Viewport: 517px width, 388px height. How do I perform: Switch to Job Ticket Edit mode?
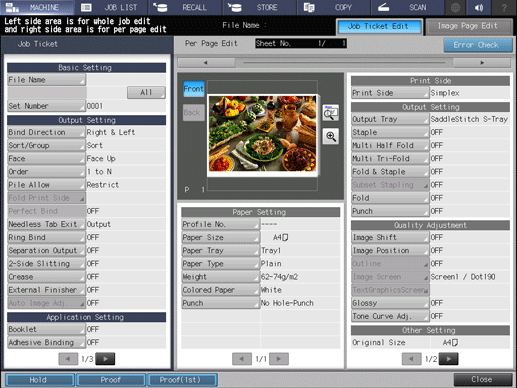(x=379, y=27)
